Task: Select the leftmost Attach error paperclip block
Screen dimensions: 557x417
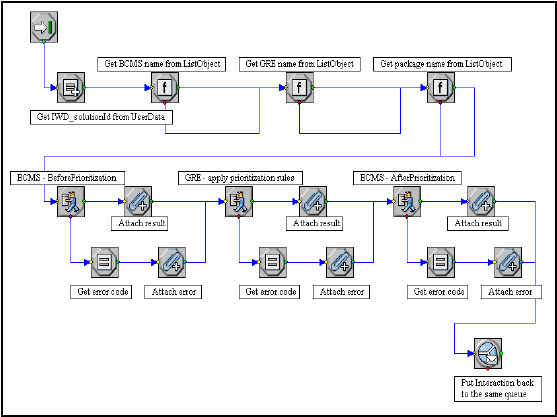Action: point(172,262)
